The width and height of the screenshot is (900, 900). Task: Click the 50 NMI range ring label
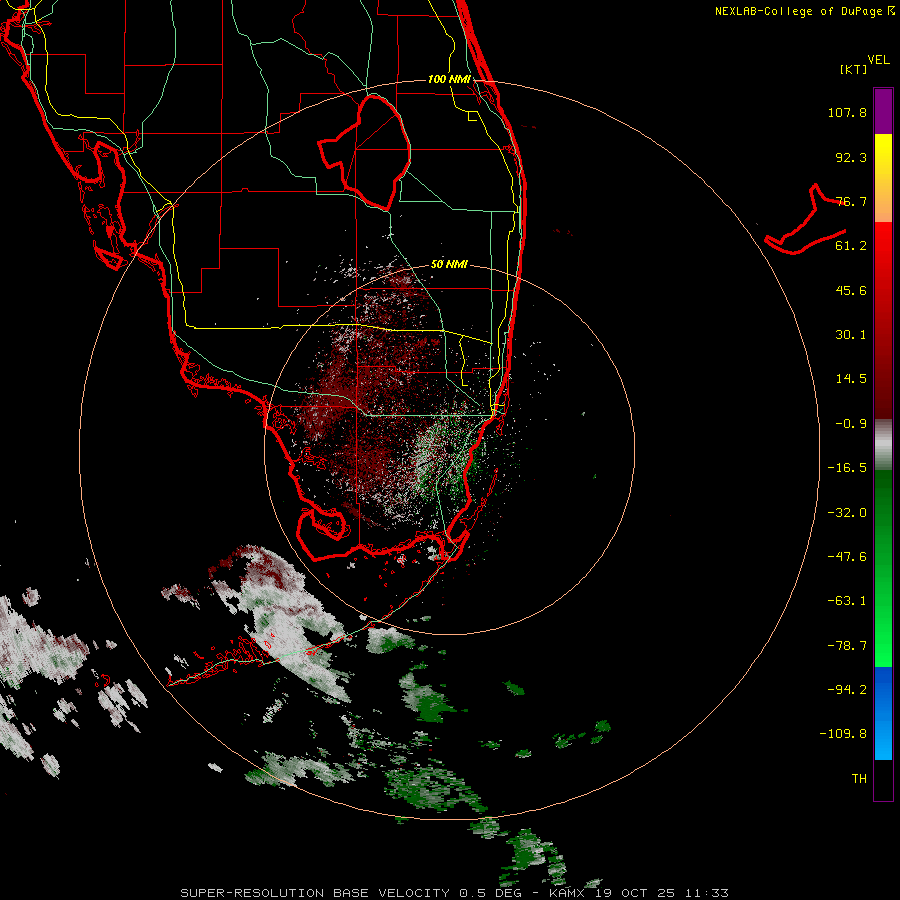click(x=449, y=264)
